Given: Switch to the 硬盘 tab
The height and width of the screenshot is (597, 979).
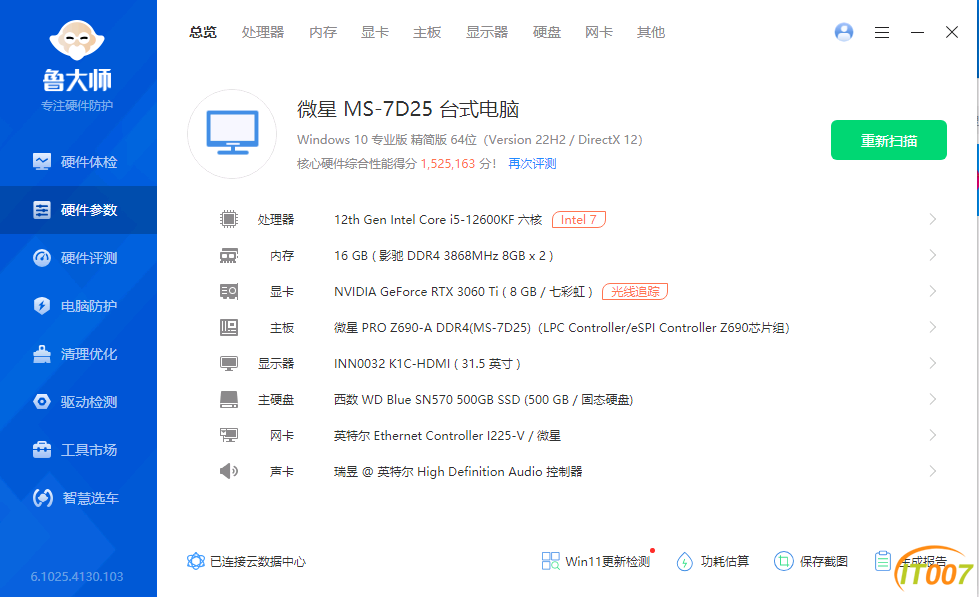Looking at the screenshot, I should point(547,32).
